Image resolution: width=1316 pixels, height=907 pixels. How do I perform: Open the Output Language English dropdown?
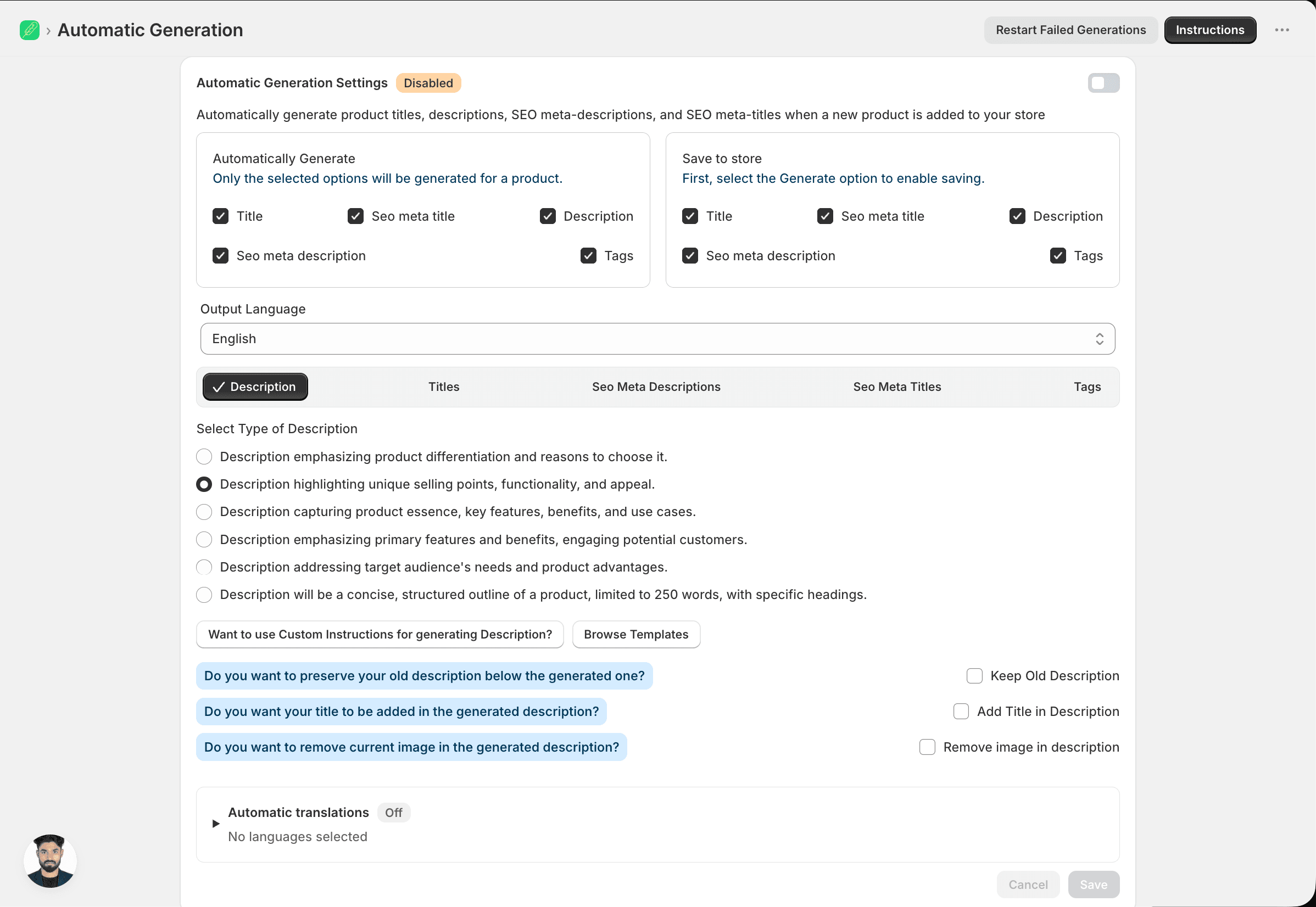pyautogui.click(x=657, y=339)
